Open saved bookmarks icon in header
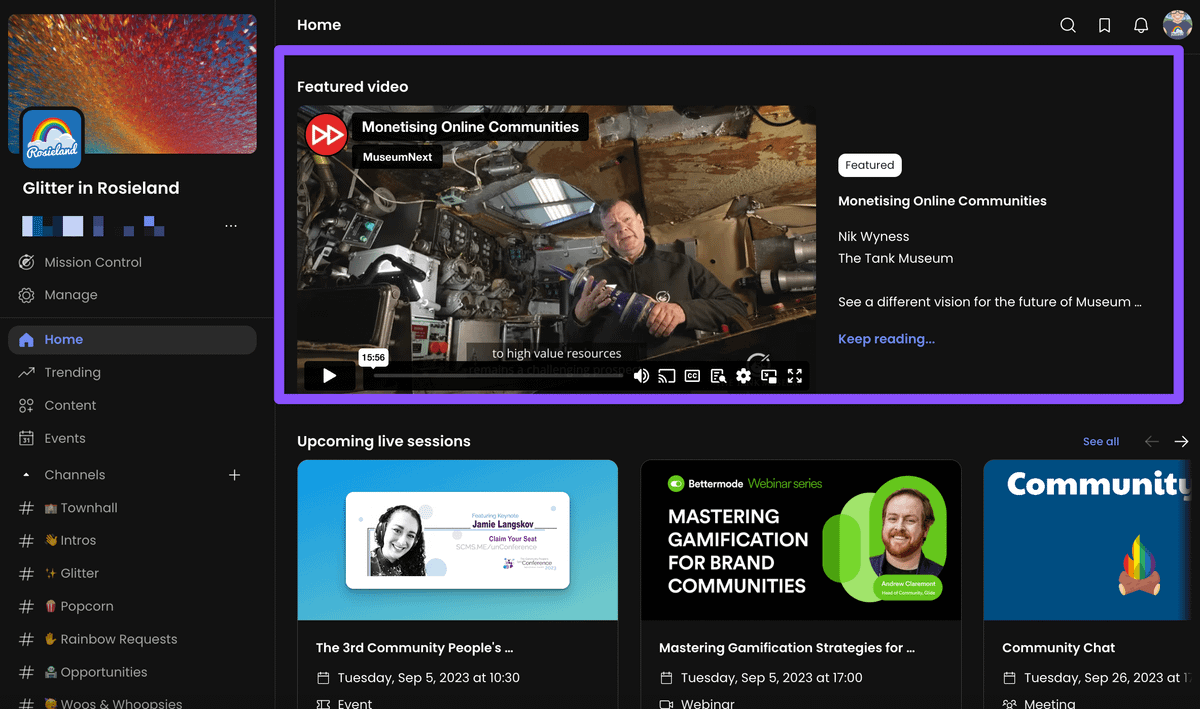Screen dimensions: 1200x709 pyautogui.click(x=1104, y=25)
